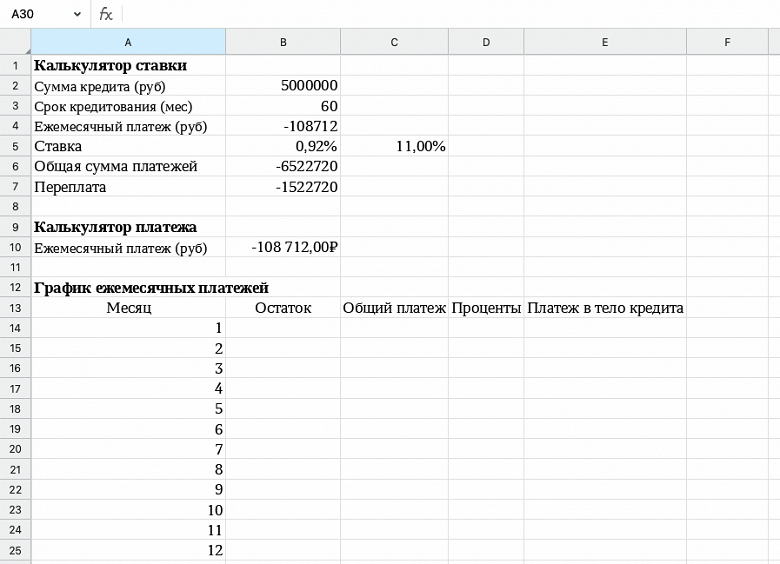Click heading 'График ежемесячных платежей'
This screenshot has width=780, height=564.
(x=151, y=287)
